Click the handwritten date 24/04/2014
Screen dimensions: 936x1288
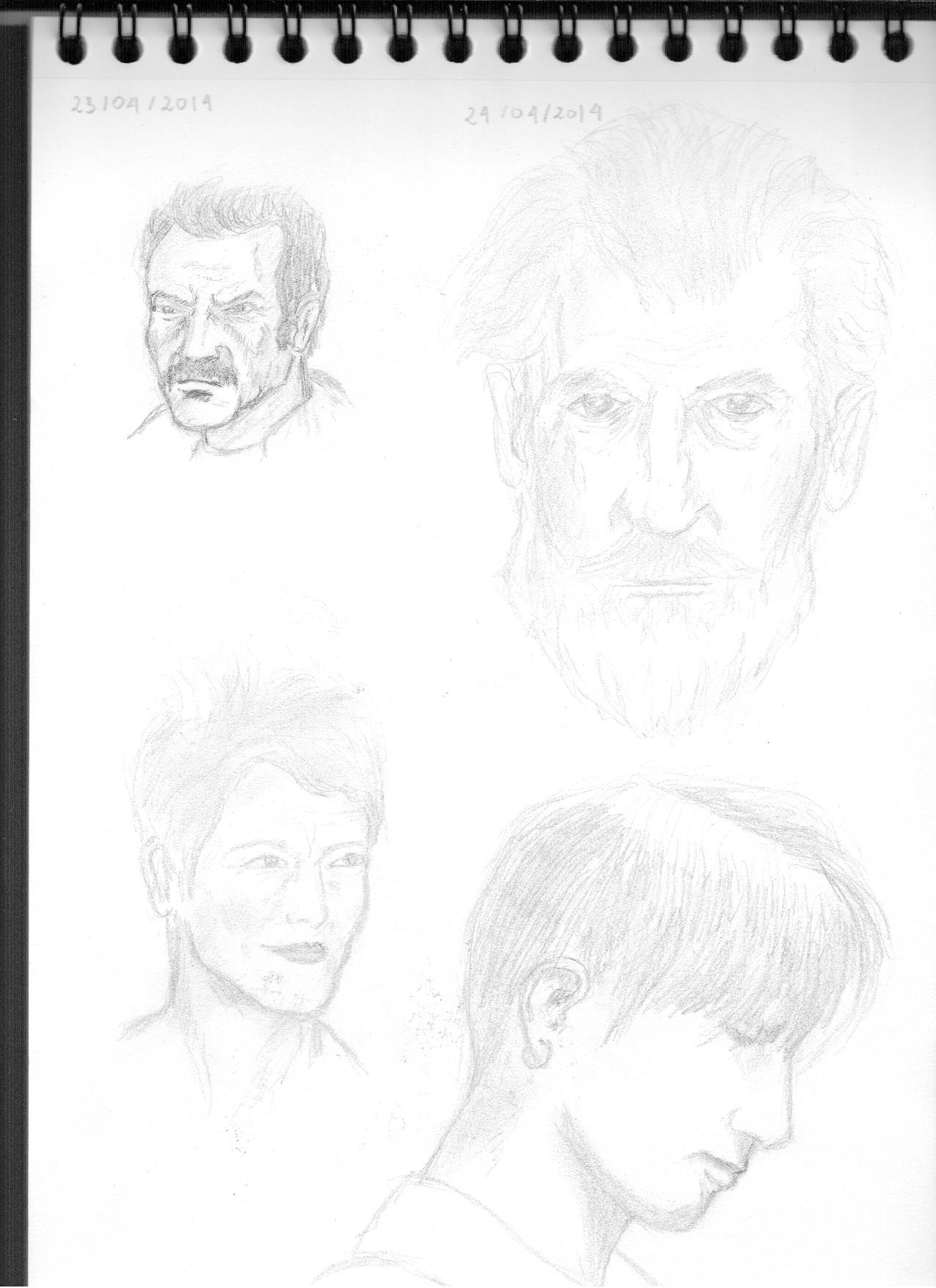(x=533, y=114)
